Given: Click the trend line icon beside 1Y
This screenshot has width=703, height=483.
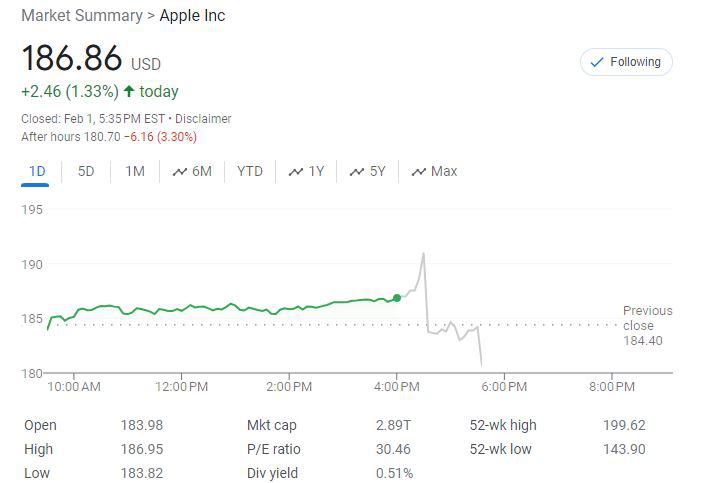Looking at the screenshot, I should tap(296, 172).
